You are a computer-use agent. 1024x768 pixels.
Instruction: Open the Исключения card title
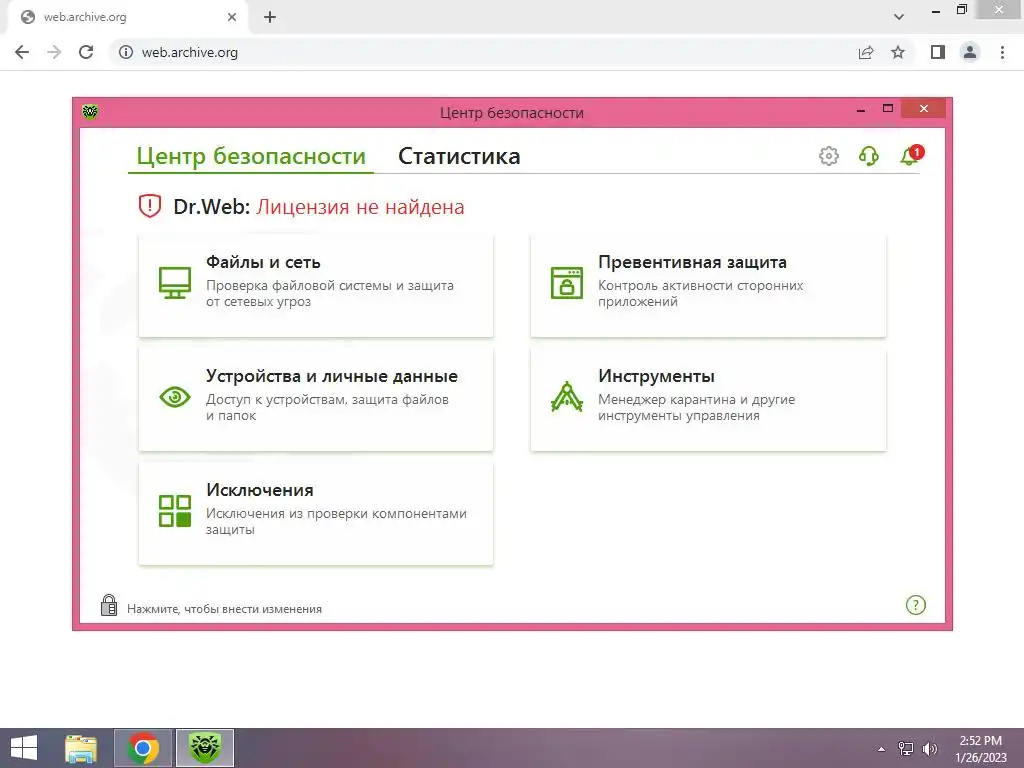(260, 490)
